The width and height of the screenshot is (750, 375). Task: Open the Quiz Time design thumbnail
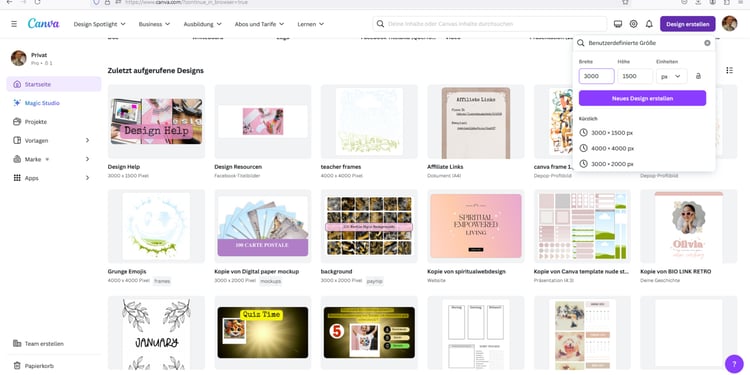pos(263,333)
